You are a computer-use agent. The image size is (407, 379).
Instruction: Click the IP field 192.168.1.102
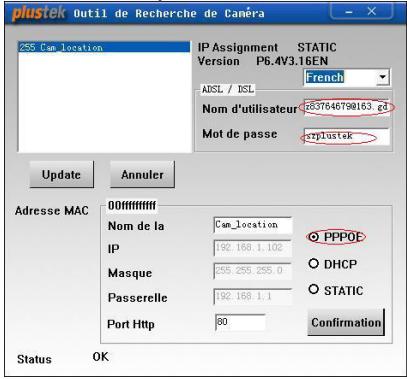253,248
